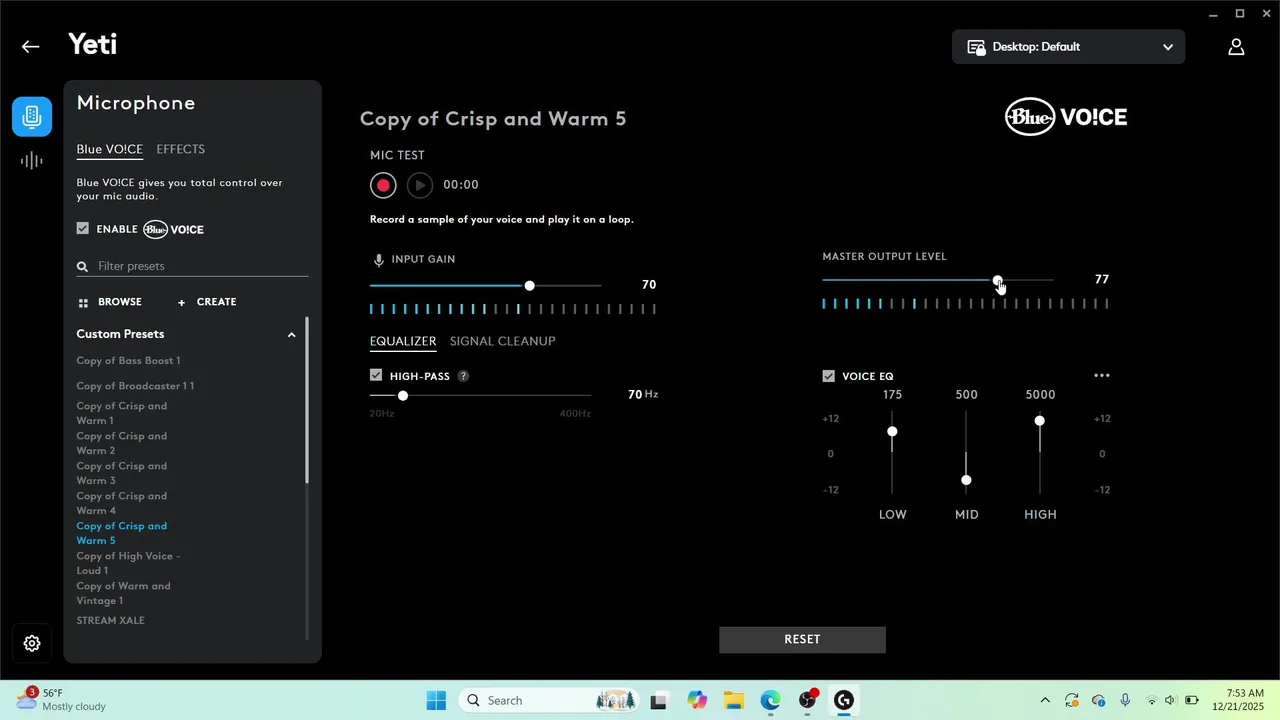Open Voice EQ three-dot options menu
Viewport: 1280px width, 720px height.
click(x=1102, y=376)
